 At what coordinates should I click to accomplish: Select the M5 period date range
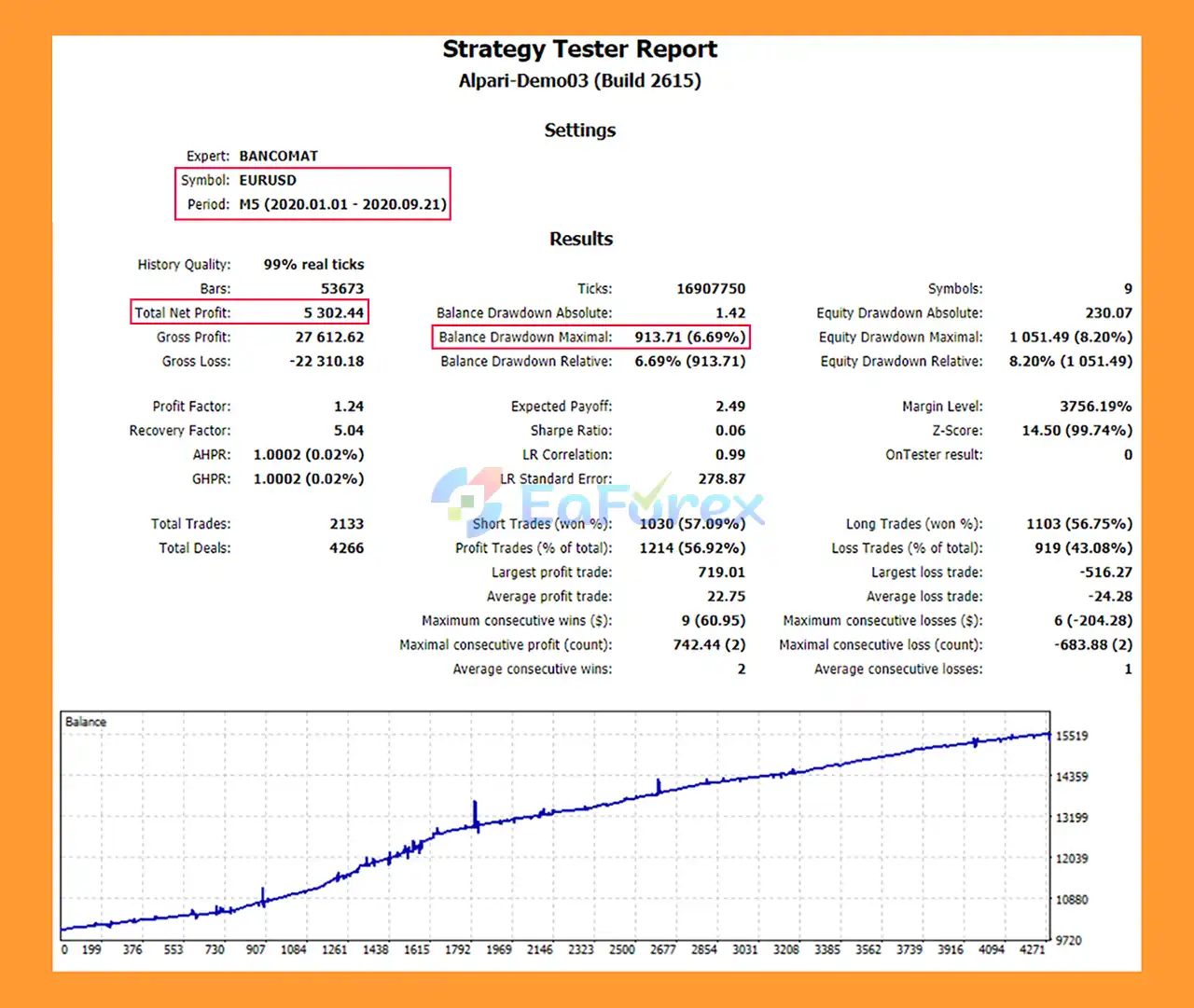(x=342, y=204)
